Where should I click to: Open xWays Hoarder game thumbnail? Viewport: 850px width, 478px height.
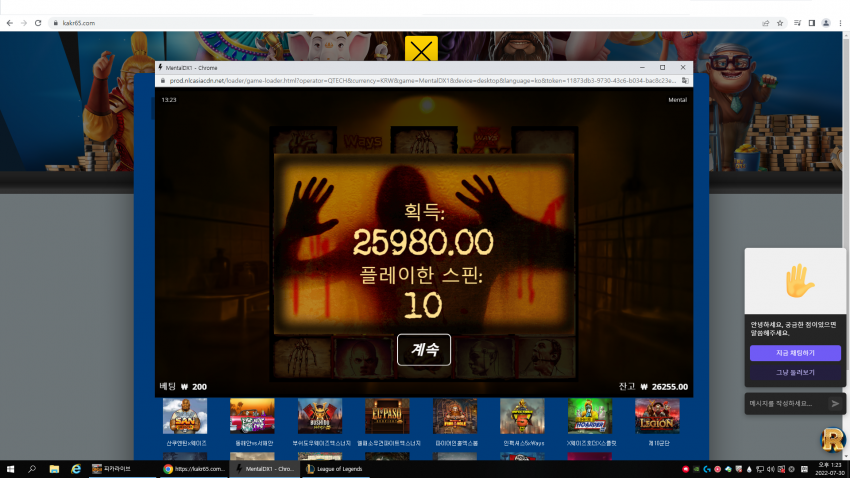(590, 416)
